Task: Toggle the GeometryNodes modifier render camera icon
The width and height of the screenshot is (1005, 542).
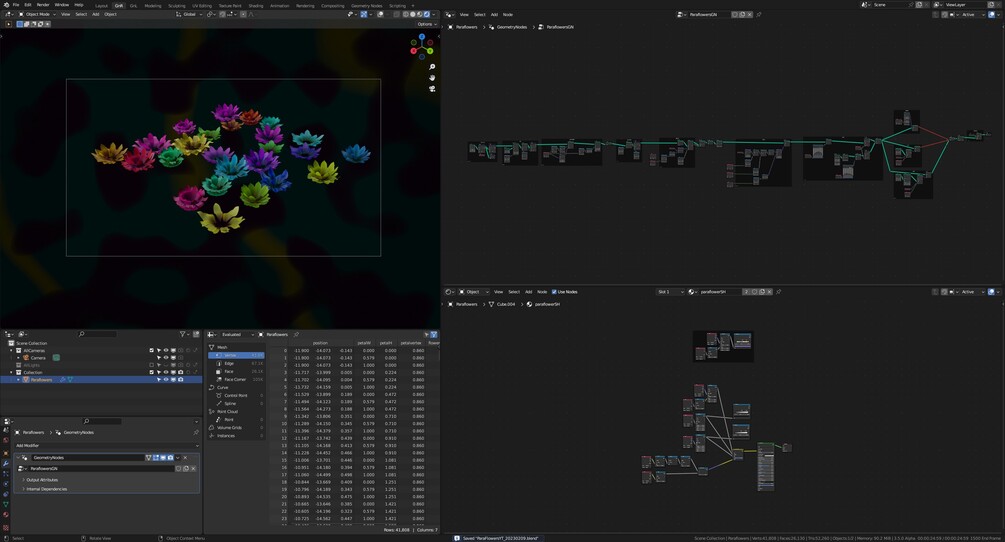Action: [170, 457]
